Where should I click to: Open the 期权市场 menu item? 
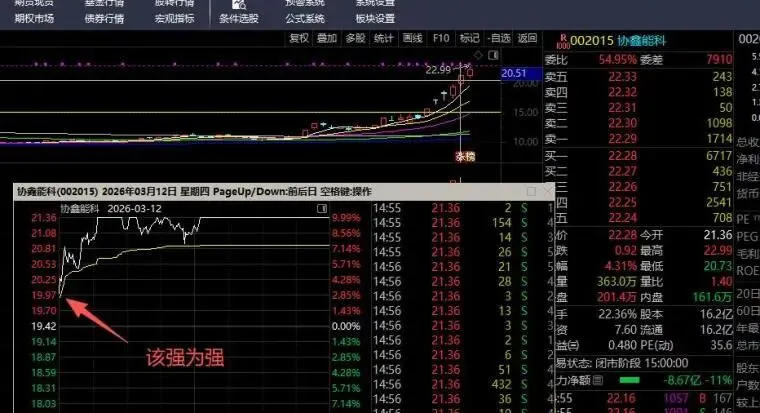click(x=34, y=19)
